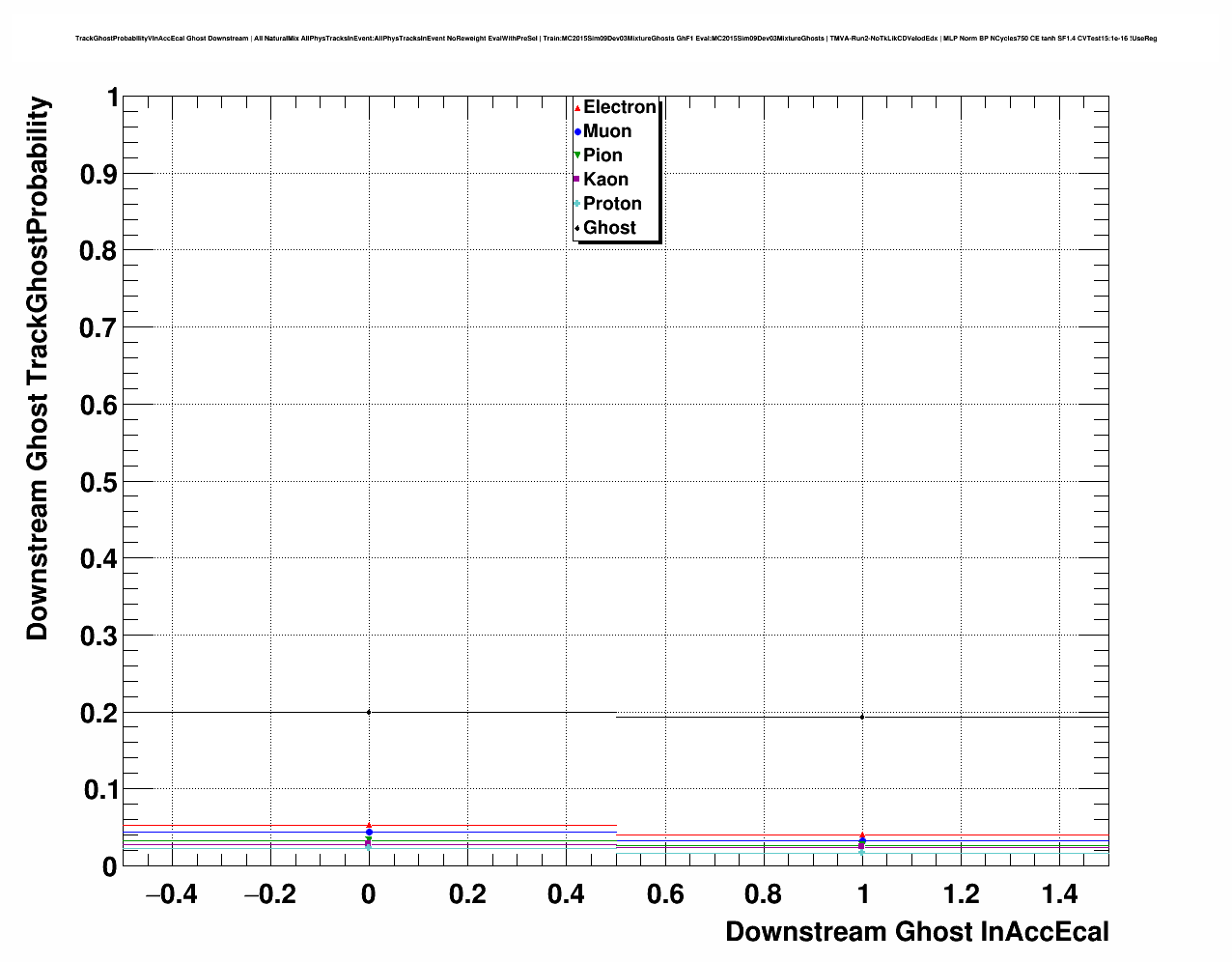Click the 'Ghost' legend label text
This screenshot has width=1232, height=962.
tap(609, 228)
